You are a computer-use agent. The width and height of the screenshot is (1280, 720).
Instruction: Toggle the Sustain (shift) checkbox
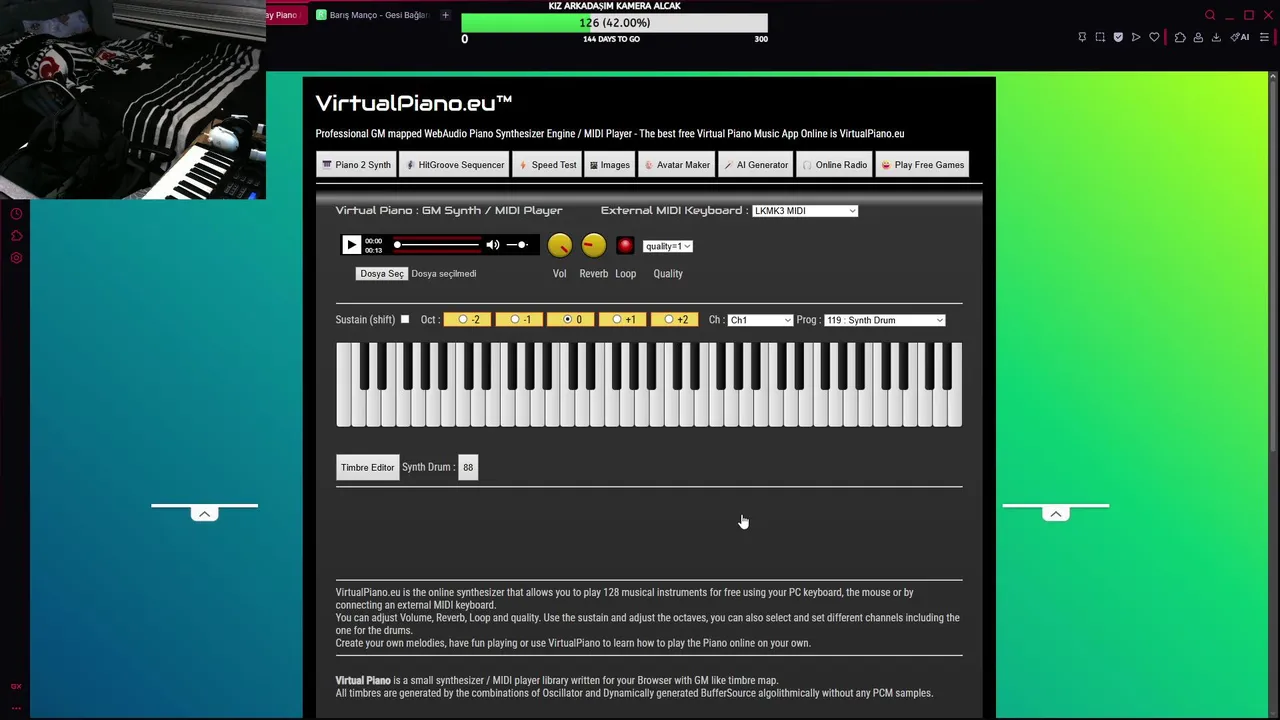click(x=405, y=320)
